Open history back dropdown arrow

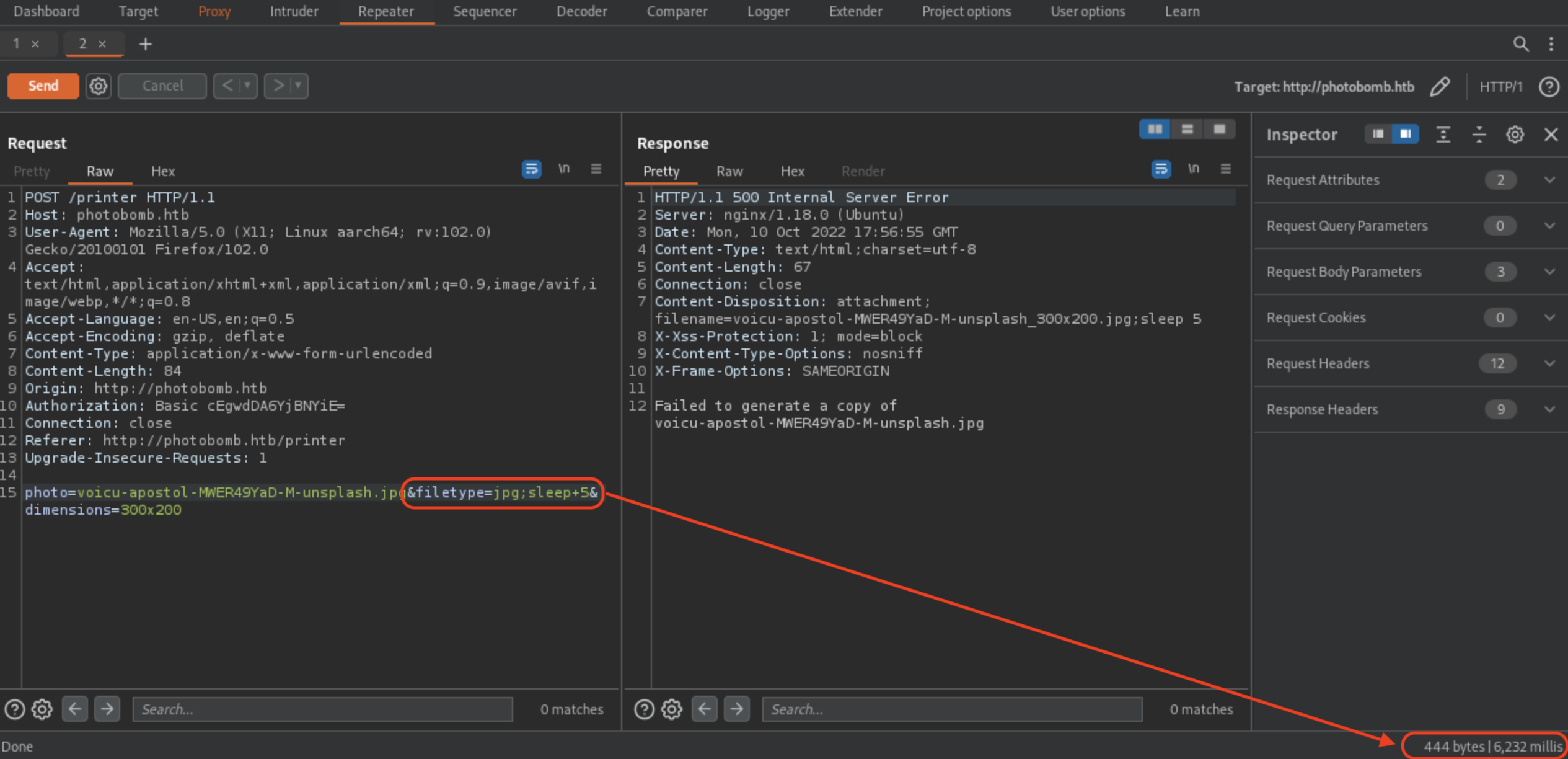(x=247, y=86)
